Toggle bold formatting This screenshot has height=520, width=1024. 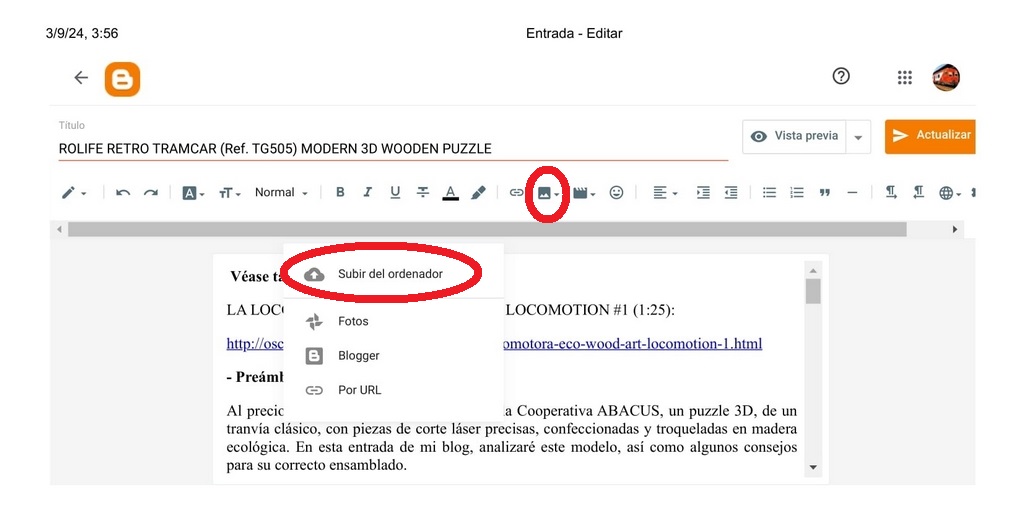point(340,192)
